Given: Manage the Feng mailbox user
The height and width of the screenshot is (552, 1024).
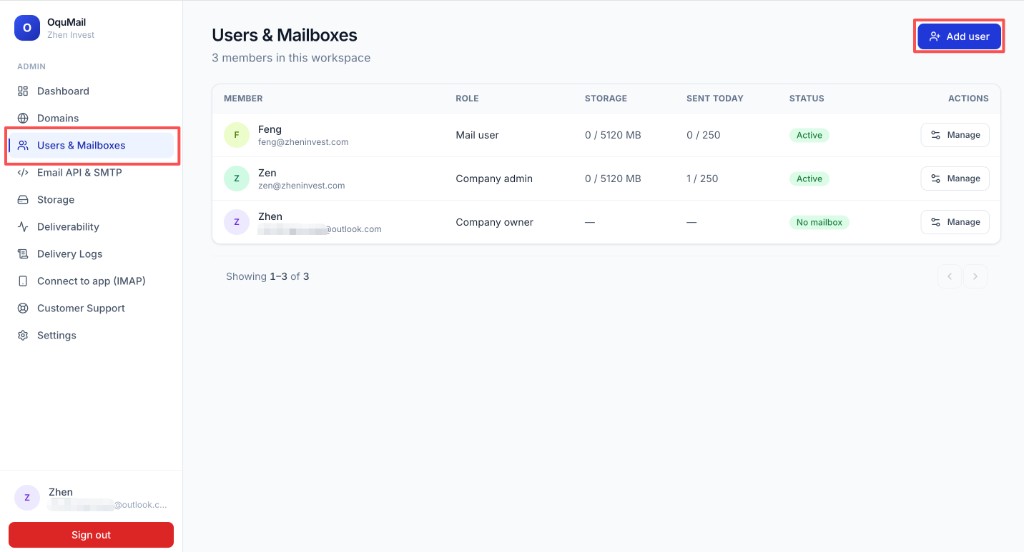Looking at the screenshot, I should point(955,135).
